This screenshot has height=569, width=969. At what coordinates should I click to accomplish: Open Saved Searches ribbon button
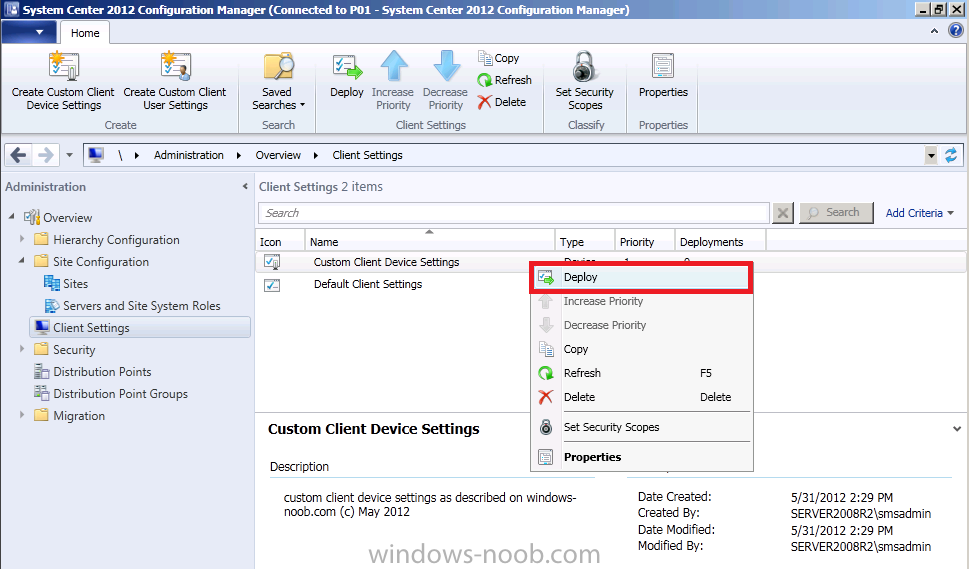[278, 82]
